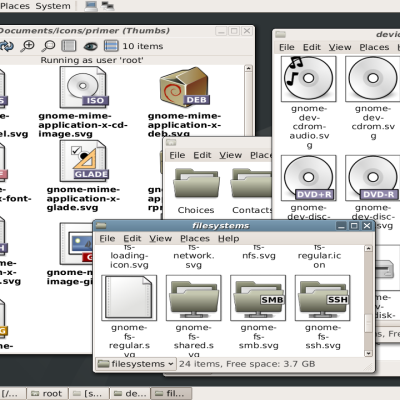Viewport: 400px width, 400px height.
Task: Click '24 items, Free space: 3.7 GB' status text
Action: (247, 364)
